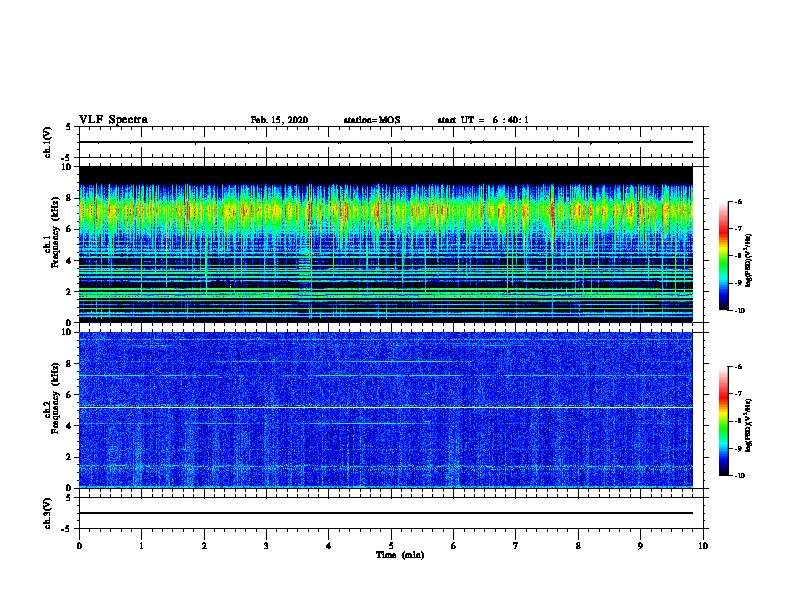Click the ch.1 voltage waveform strip
Viewport: 792px width, 612px height.
tap(386, 142)
